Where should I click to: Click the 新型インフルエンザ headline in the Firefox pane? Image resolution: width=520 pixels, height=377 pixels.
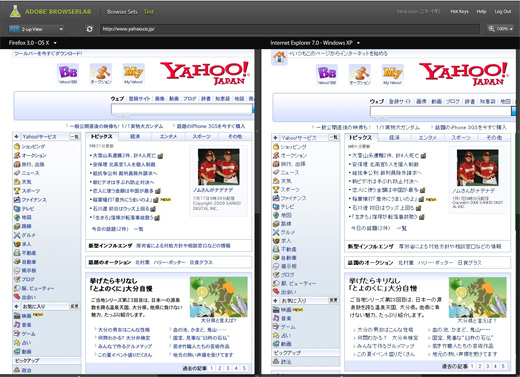pos(110,246)
